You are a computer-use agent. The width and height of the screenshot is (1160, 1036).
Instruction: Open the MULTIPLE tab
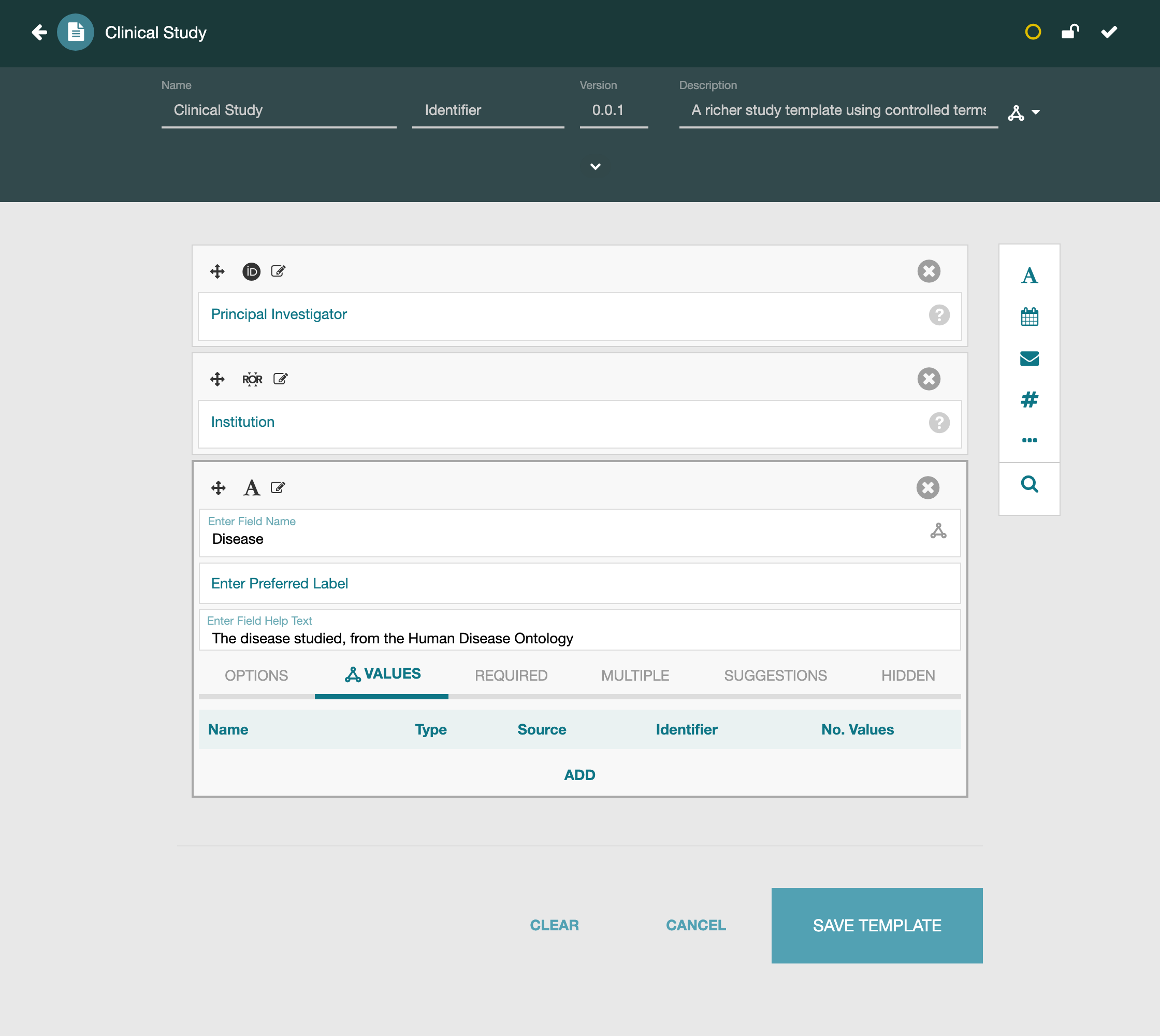click(x=635, y=675)
